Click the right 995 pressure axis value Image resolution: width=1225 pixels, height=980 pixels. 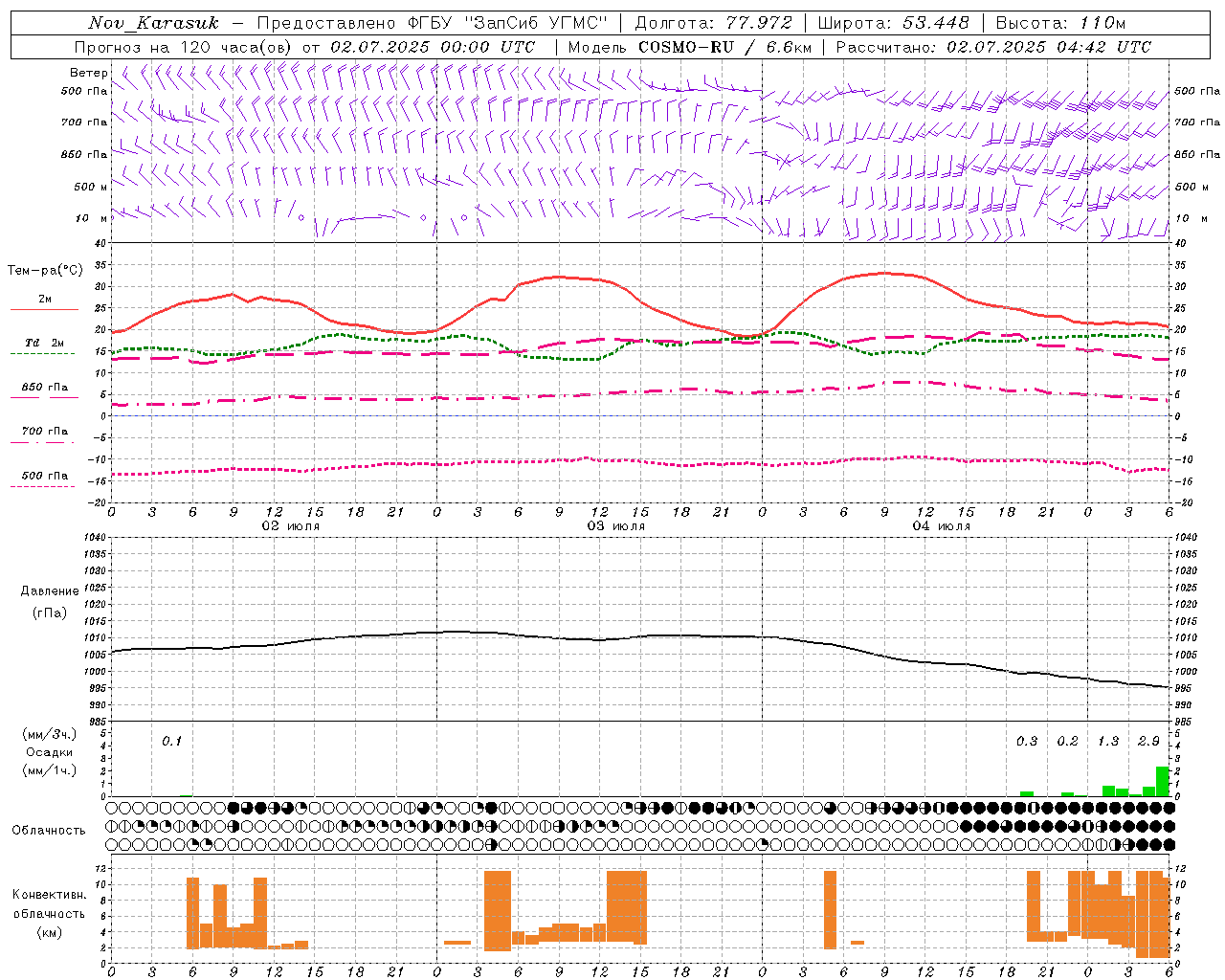[x=1183, y=688]
